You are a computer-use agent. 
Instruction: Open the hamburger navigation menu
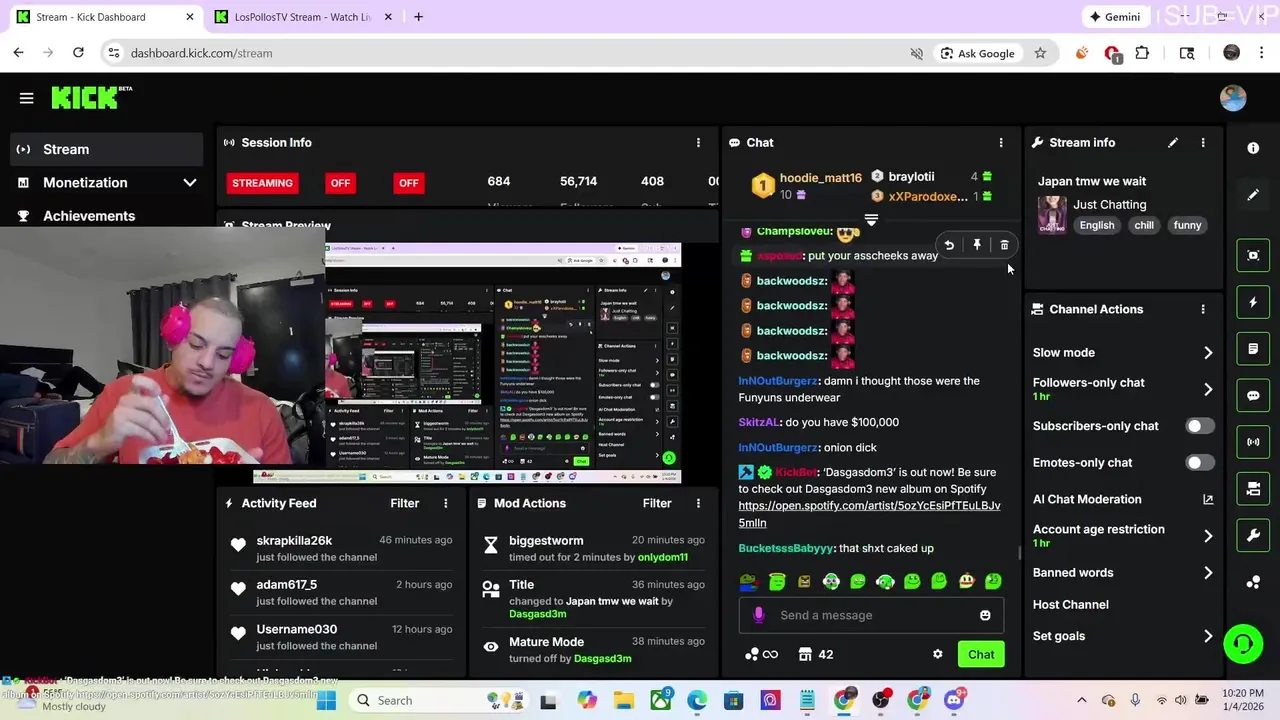(x=27, y=98)
